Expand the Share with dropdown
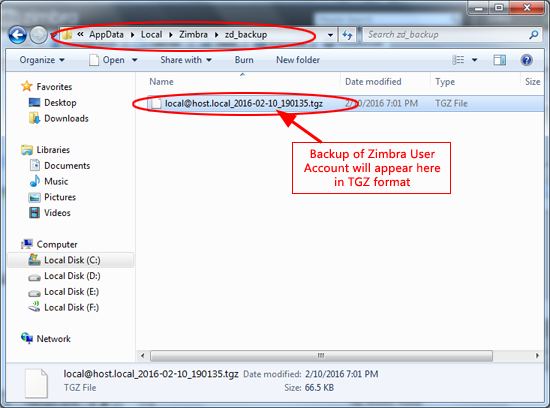Image resolution: width=550 pixels, height=408 pixels. [x=186, y=60]
